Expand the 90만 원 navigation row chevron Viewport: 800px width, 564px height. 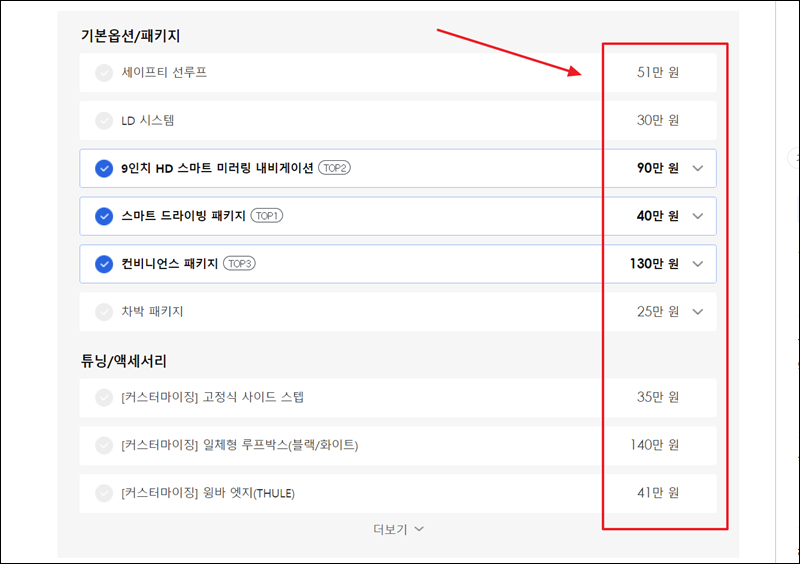[x=697, y=168]
